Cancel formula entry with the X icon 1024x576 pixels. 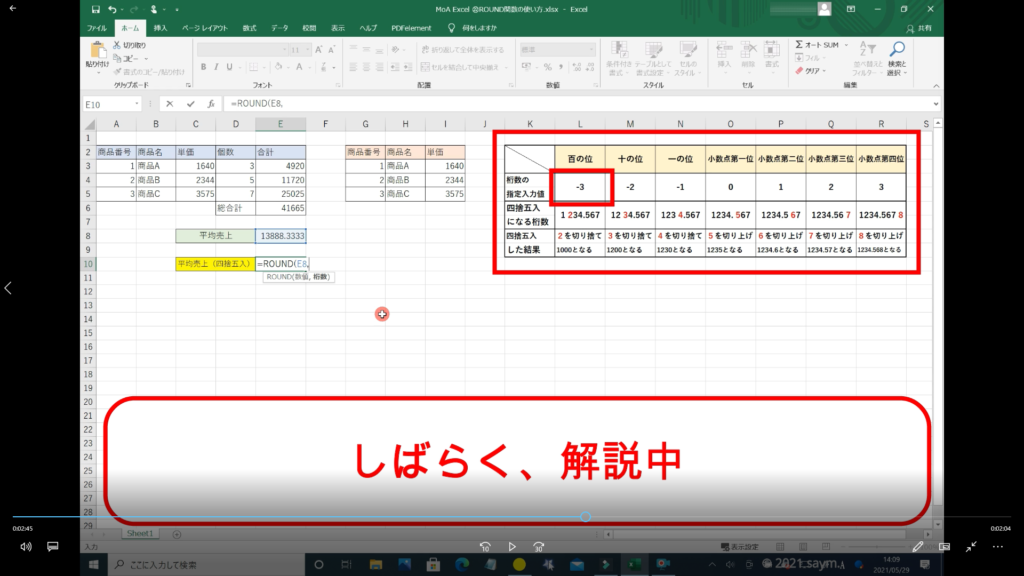coord(170,104)
